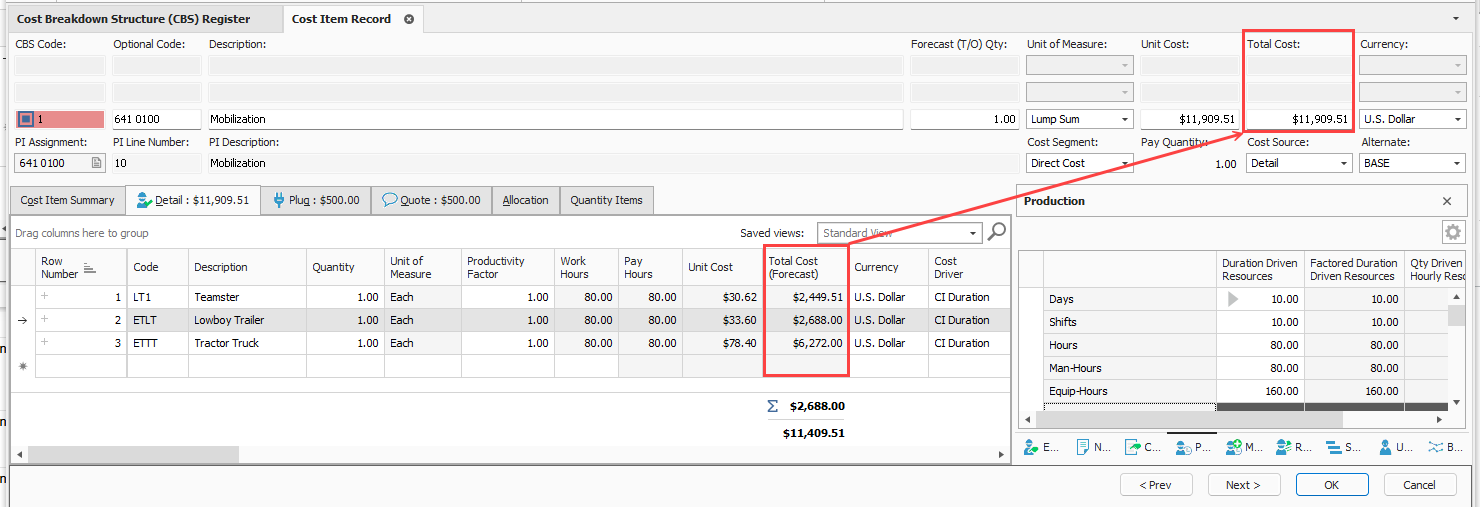1480x507 pixels.
Task: Click the Mobilization description input field
Action: coord(555,119)
